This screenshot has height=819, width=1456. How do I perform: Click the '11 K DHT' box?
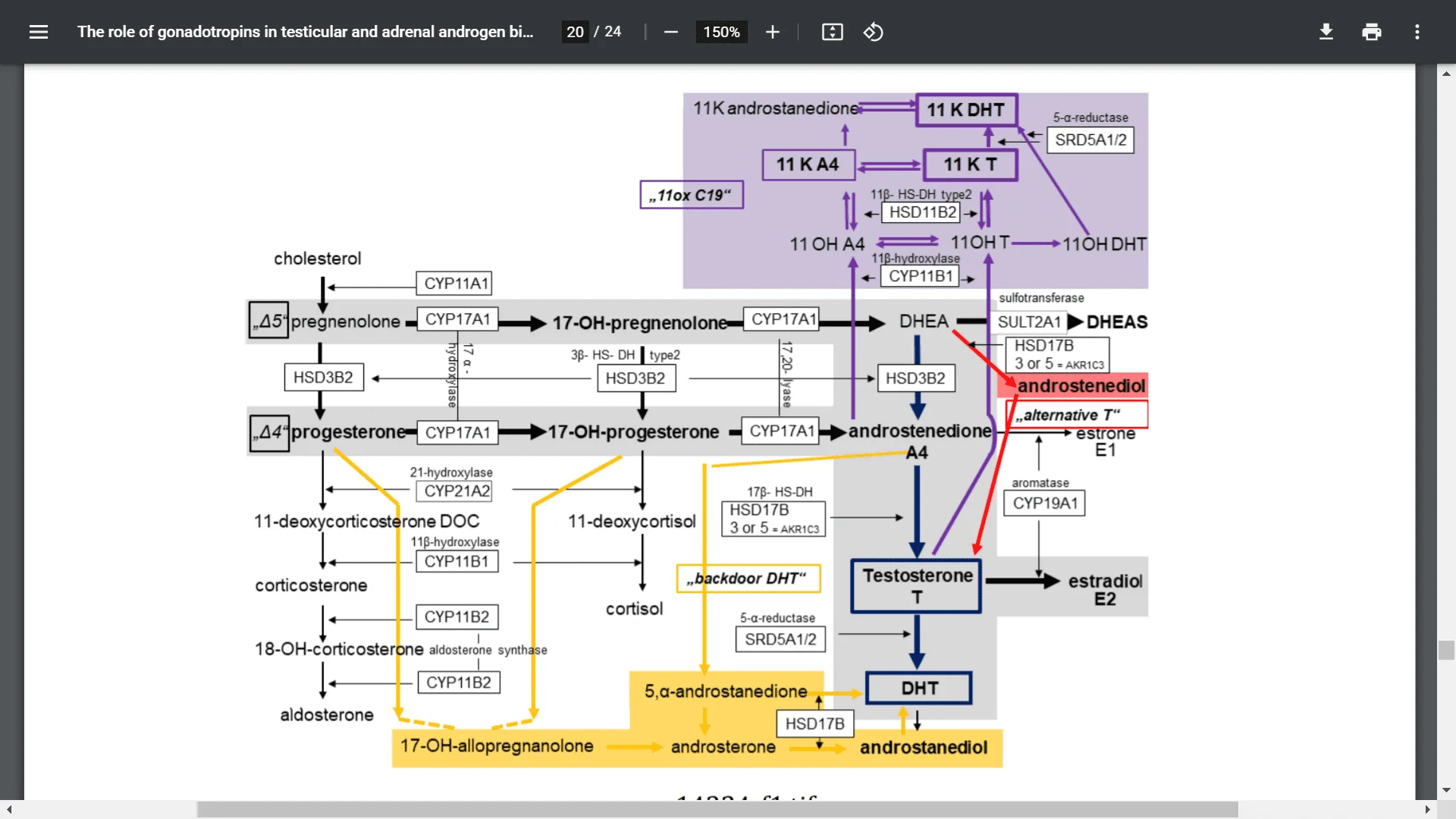[966, 110]
